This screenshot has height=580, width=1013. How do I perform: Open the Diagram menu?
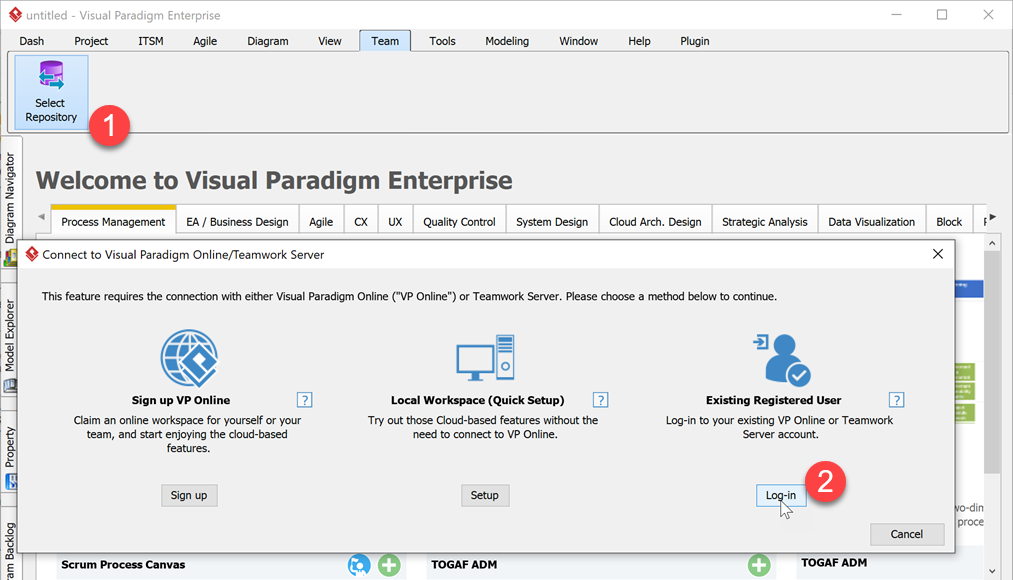pos(267,41)
